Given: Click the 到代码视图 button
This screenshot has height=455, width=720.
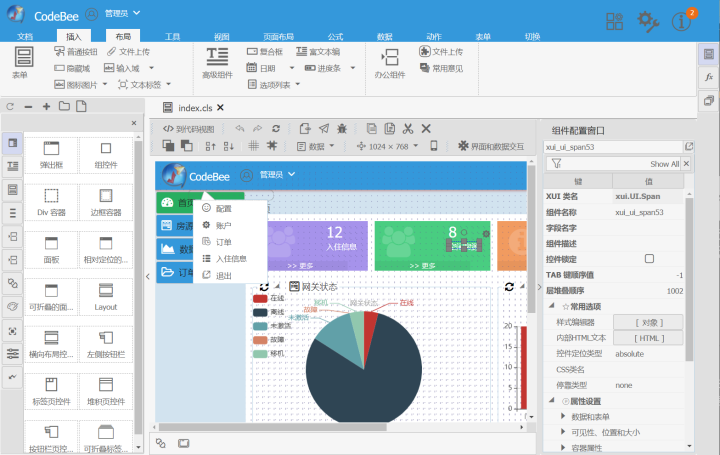Looking at the screenshot, I should click(x=189, y=129).
